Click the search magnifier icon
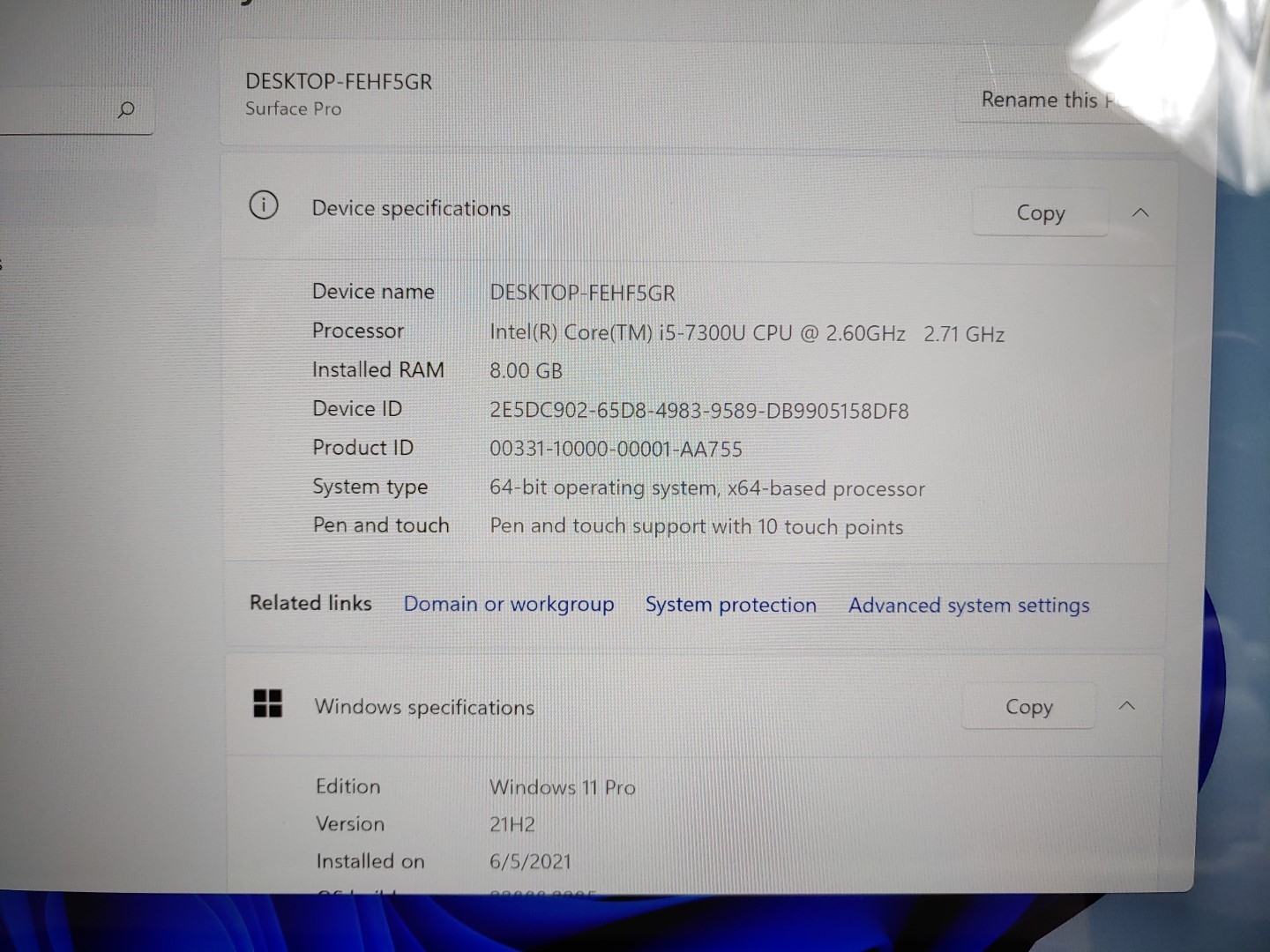Screen dimensions: 1270x952 (126, 109)
